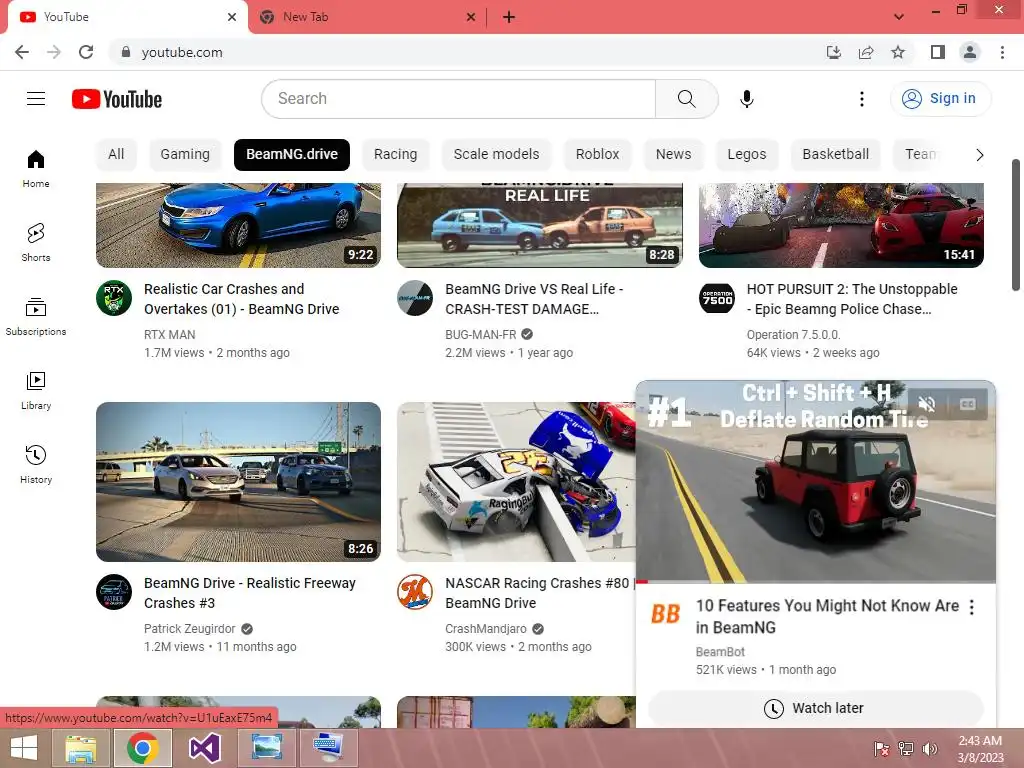Select the Roblox category chip

pyautogui.click(x=597, y=154)
